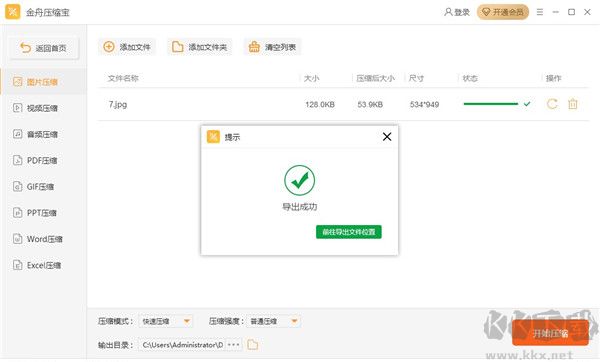Screen dimensions: 600x362
Task: Click the three-dots browse output directory button
Action: (x=233, y=344)
